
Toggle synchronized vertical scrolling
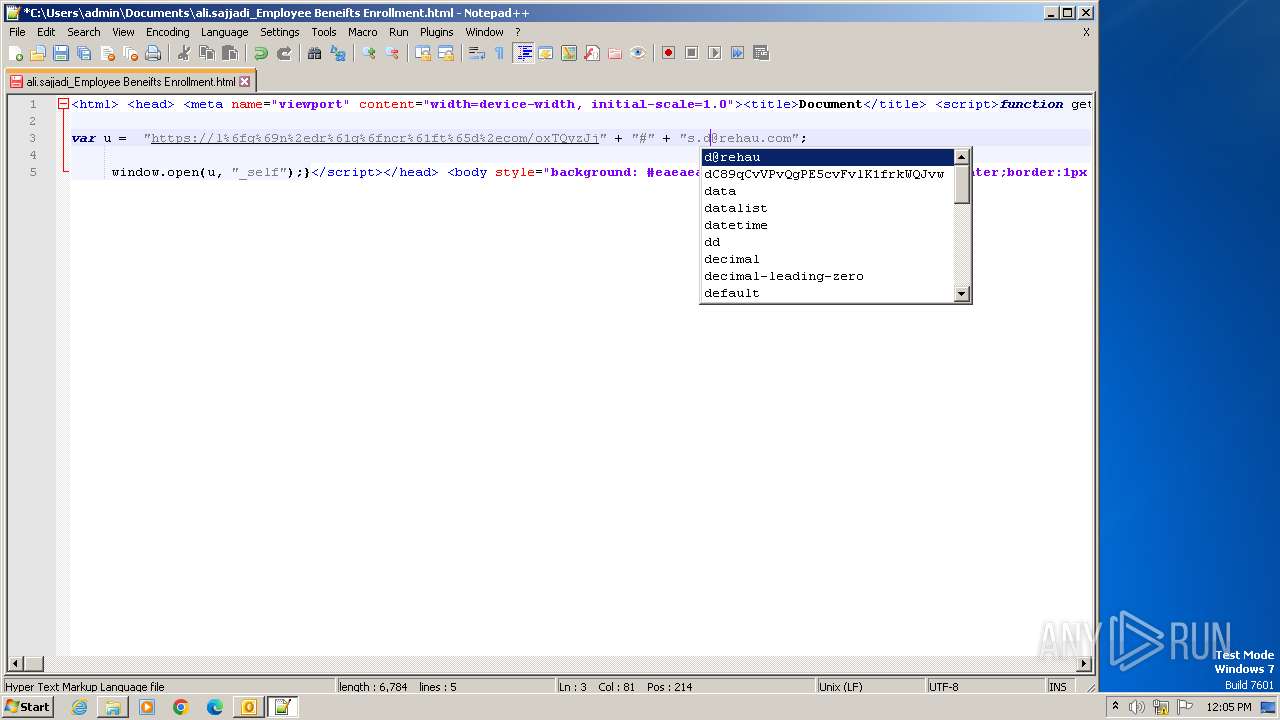point(422,53)
